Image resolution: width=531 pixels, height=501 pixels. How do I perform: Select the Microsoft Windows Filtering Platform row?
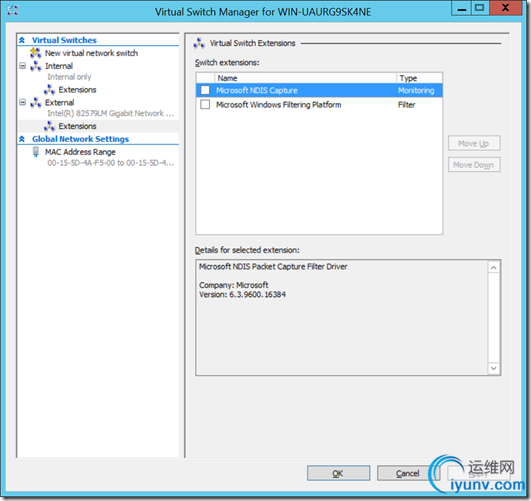(x=319, y=105)
